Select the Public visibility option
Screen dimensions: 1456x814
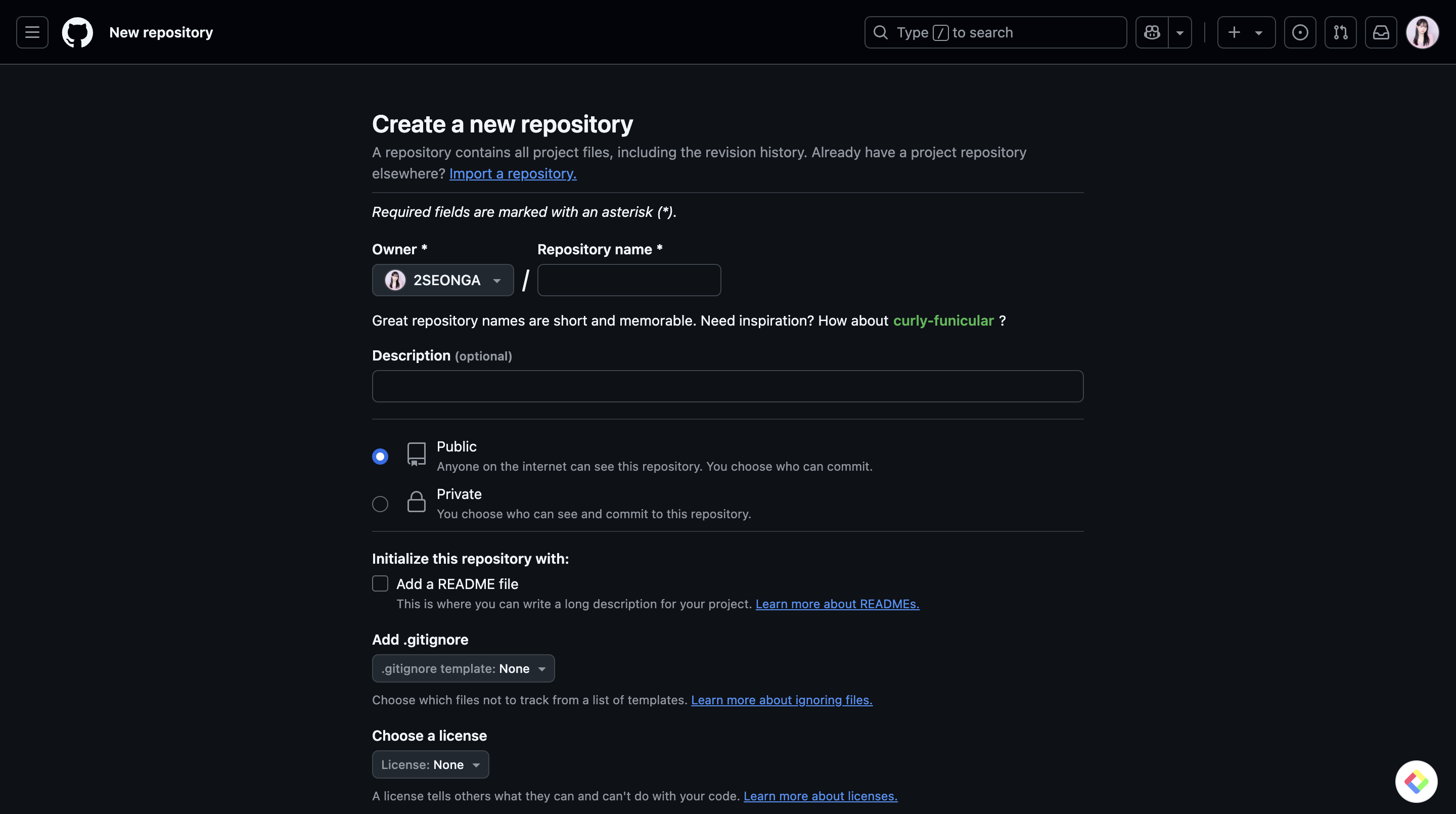click(x=380, y=456)
